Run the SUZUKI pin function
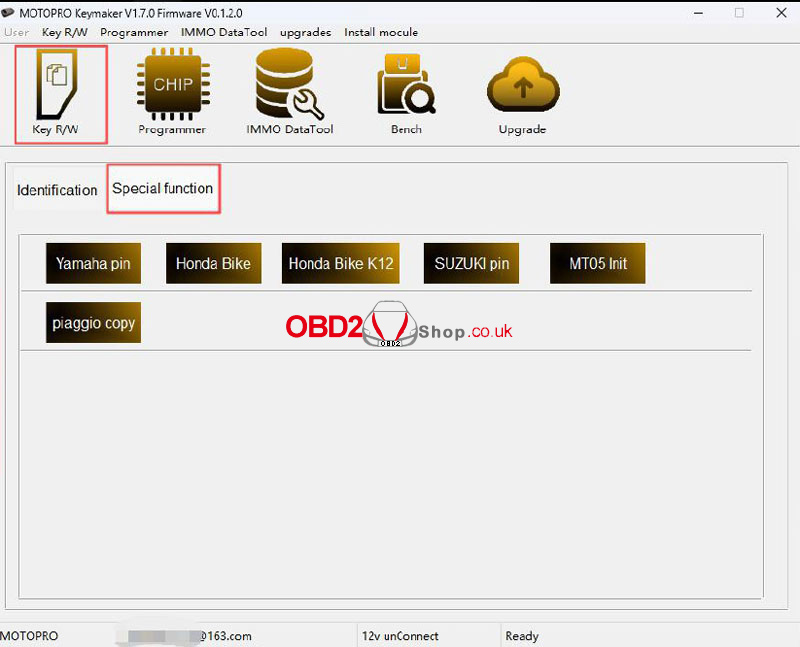800x647 pixels. click(x=471, y=263)
